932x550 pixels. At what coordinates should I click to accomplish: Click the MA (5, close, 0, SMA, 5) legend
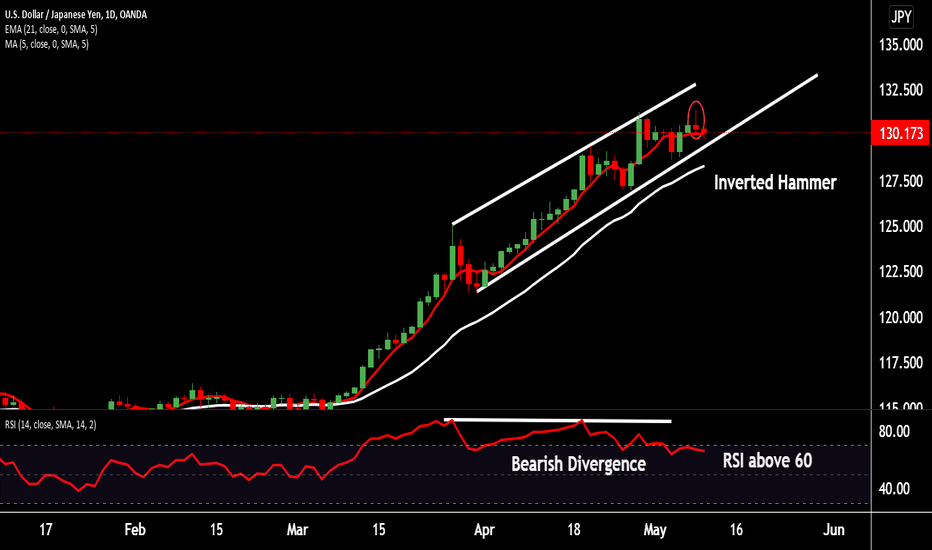pos(47,44)
